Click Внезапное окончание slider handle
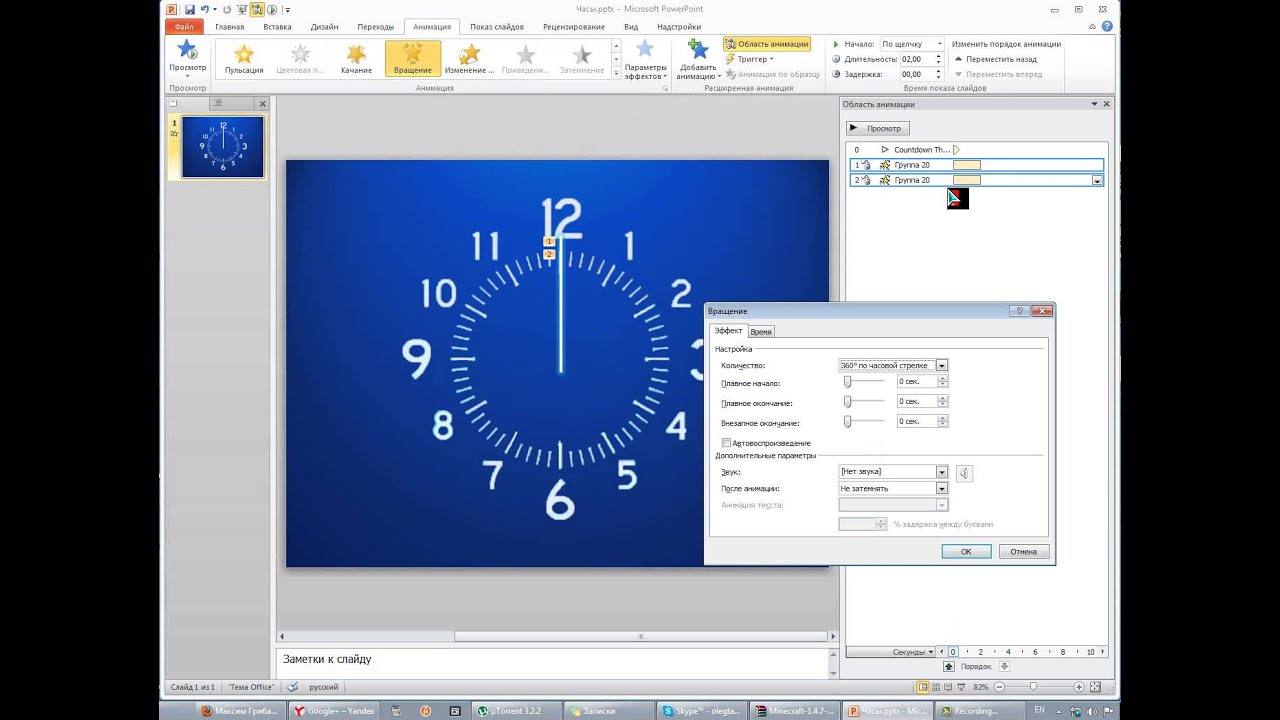This screenshot has width=1280, height=720. [x=847, y=422]
